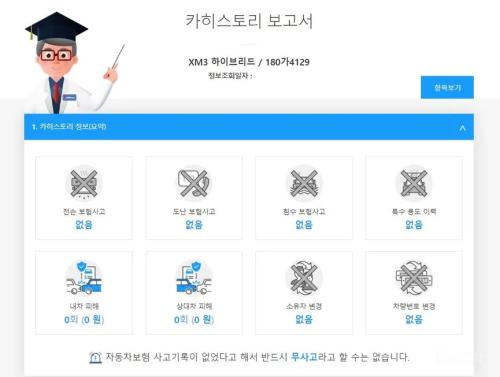Viewport: 500px width, 377px height.
Task: Click the other car damage (상대차 피해) icon
Action: tap(194, 278)
